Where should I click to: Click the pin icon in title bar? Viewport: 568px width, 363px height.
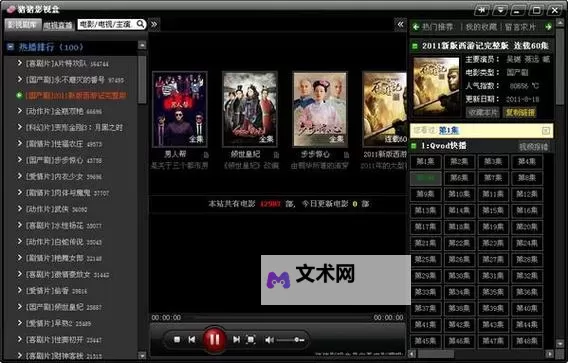tap(481, 10)
